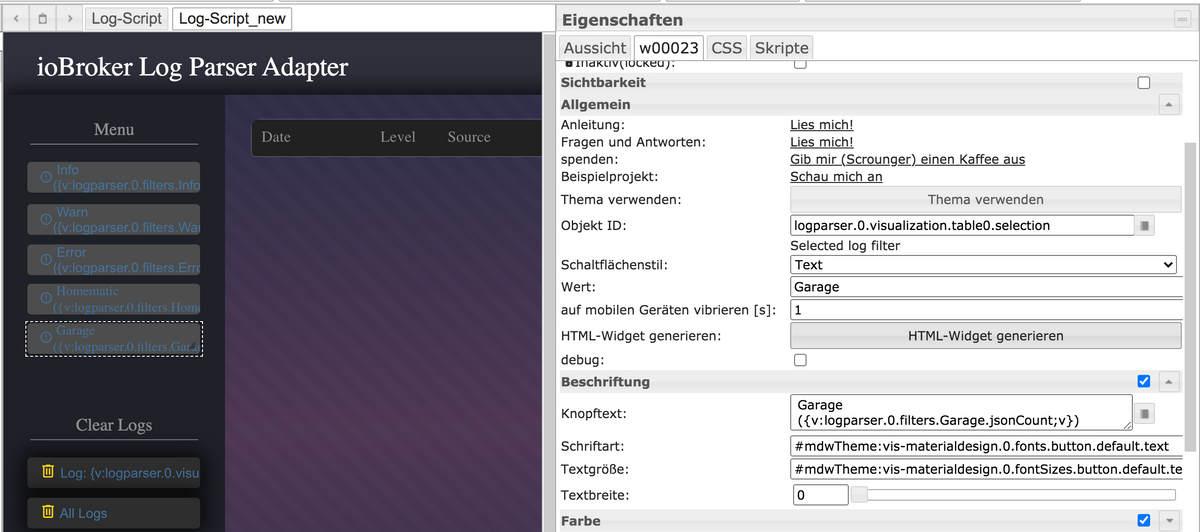The width and height of the screenshot is (1200, 532).
Task: Click the scroll tabs right arrow
Action: tap(69, 18)
